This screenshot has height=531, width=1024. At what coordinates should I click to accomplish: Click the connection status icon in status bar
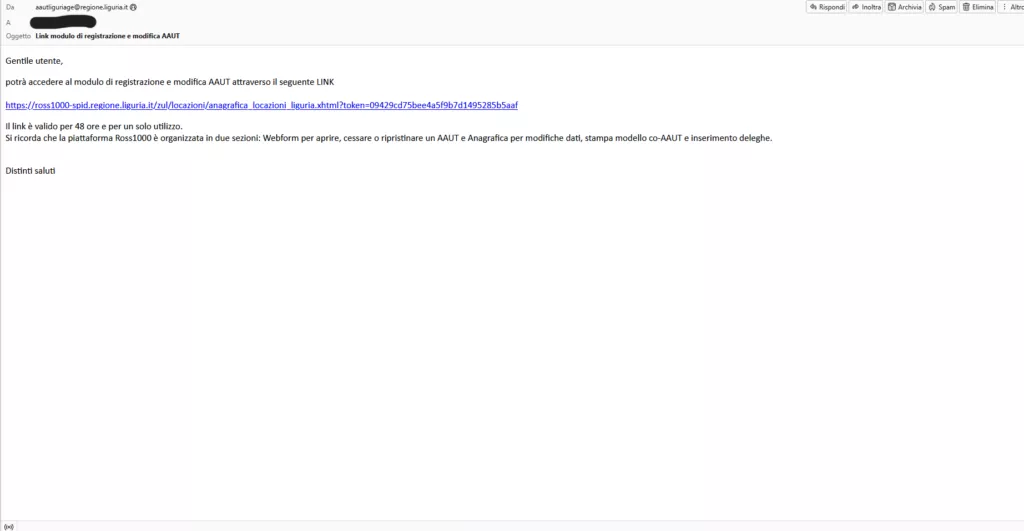coord(9,525)
